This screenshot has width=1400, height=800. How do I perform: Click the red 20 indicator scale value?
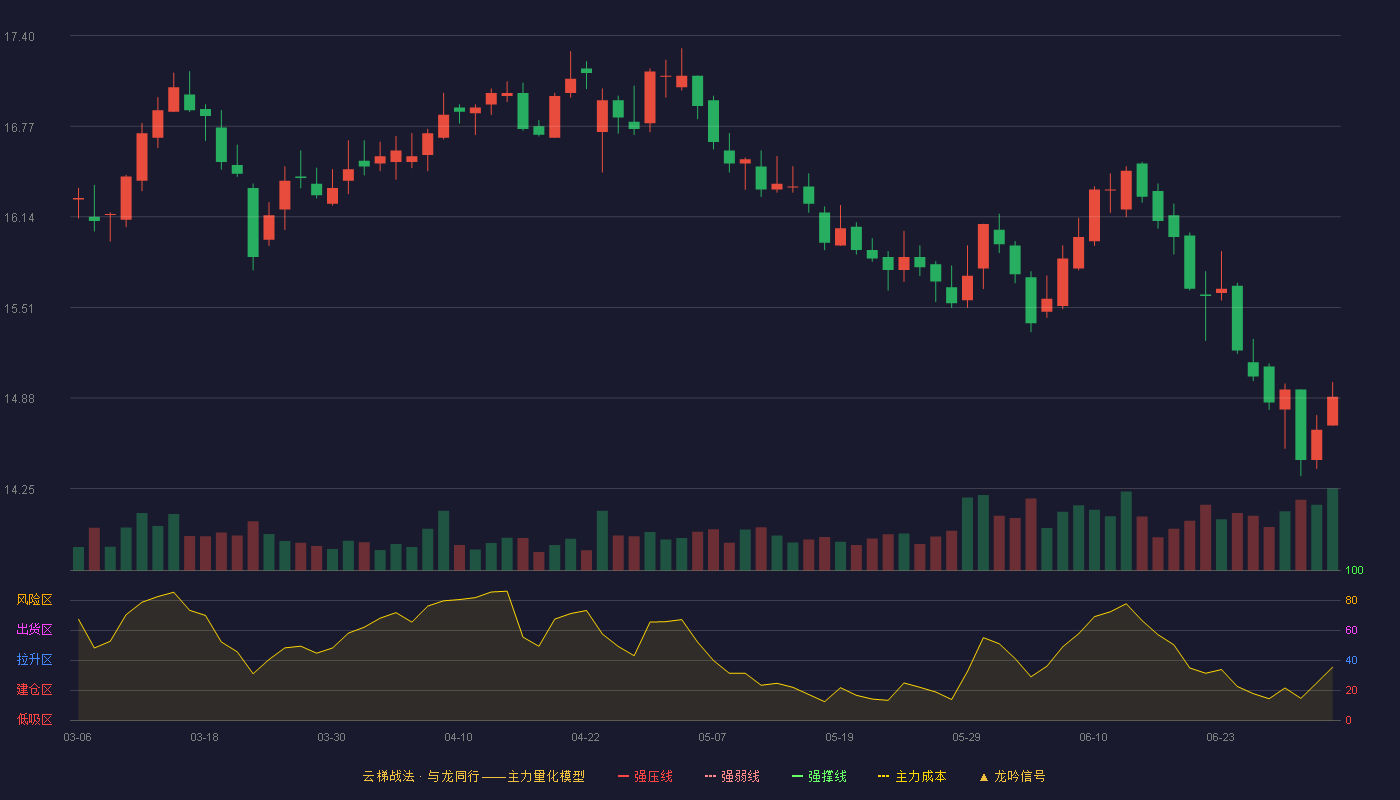tap(1351, 690)
